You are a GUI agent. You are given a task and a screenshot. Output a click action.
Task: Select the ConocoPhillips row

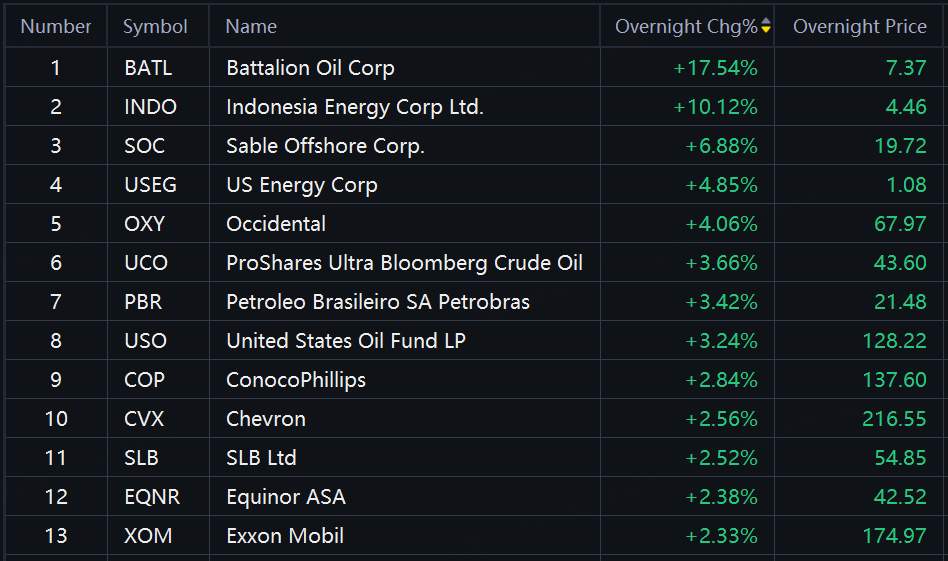tap(296, 380)
